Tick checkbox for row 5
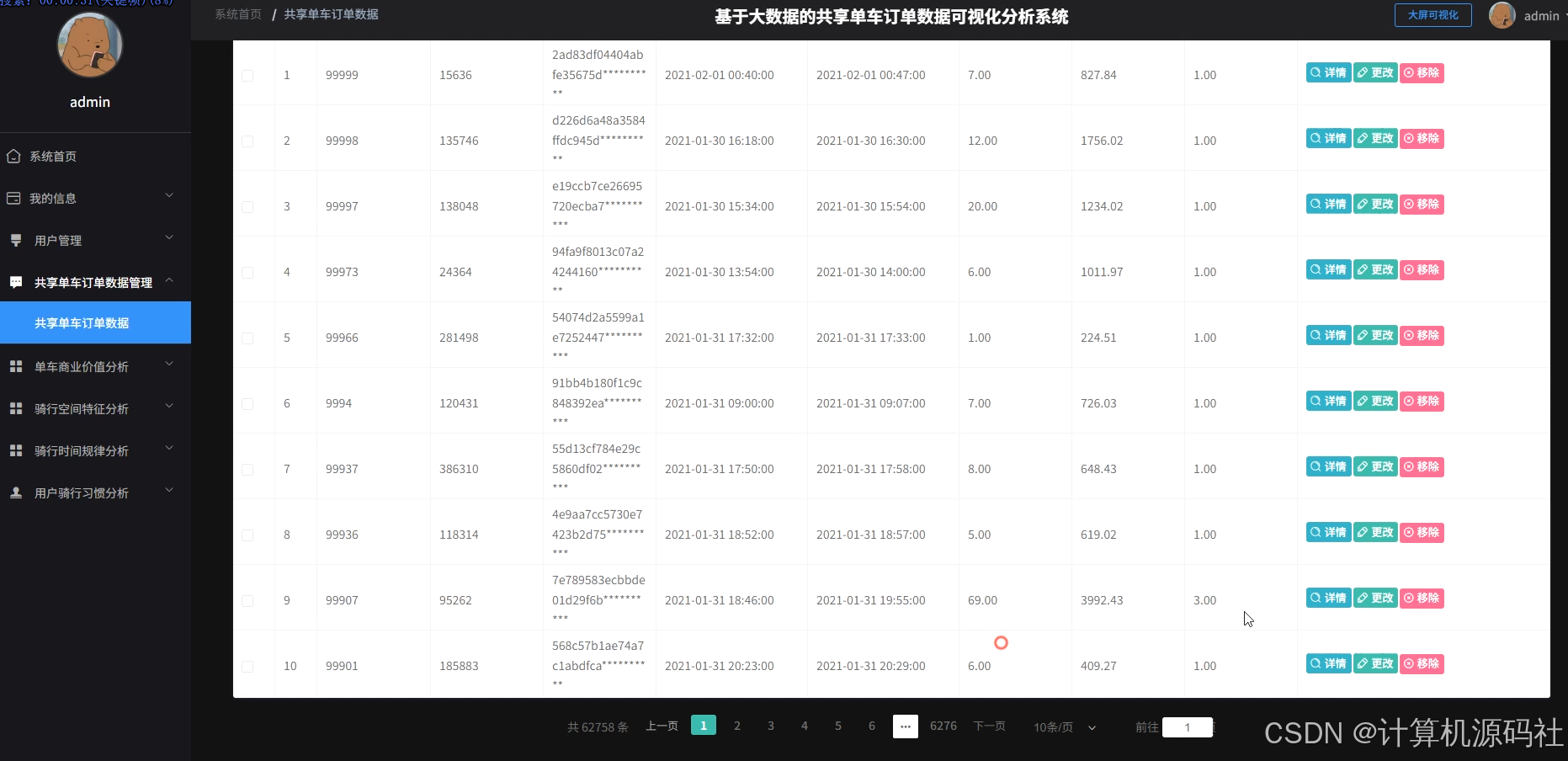1568x761 pixels. point(247,338)
